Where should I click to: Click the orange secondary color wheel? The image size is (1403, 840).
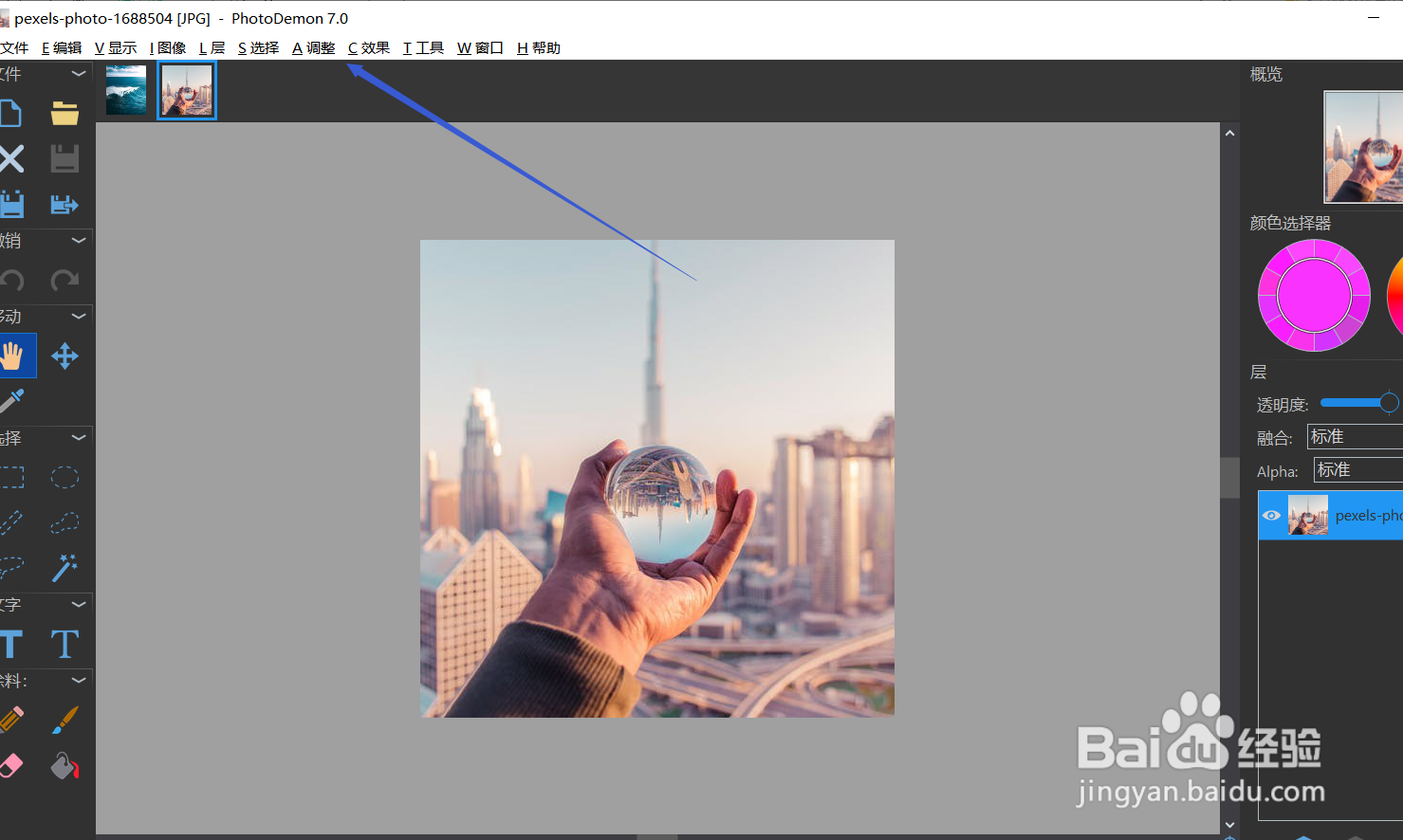(1395, 296)
